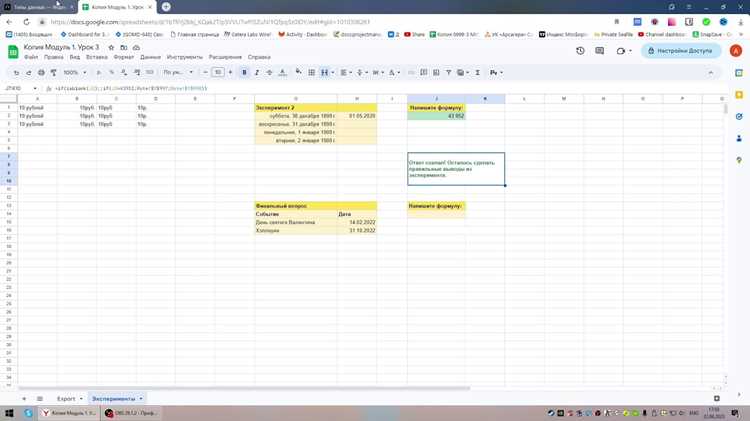Open the Google account avatar
Screen dimensions: 750x421
tap(736, 51)
